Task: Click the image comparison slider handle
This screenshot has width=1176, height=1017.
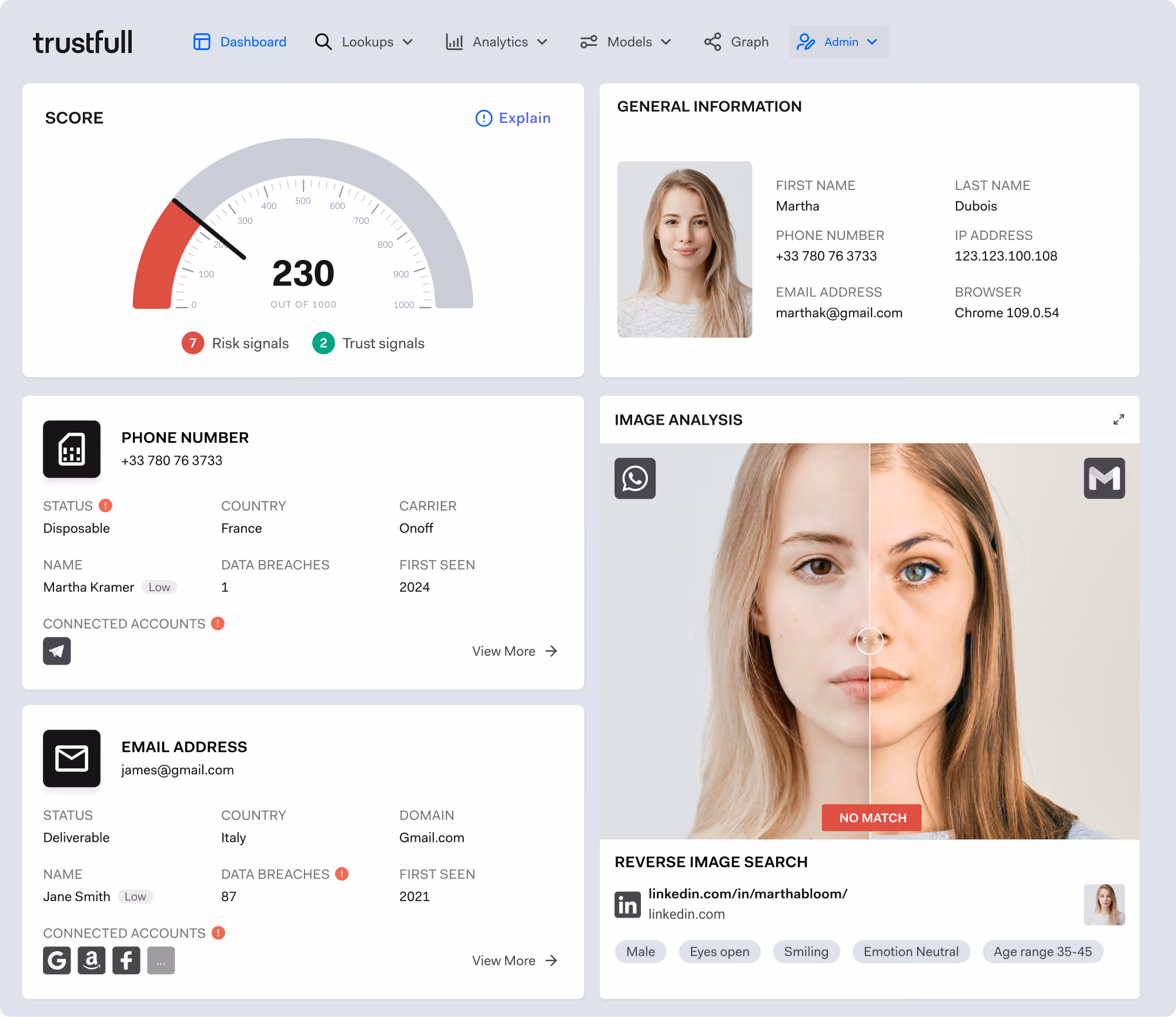Action: 870,641
